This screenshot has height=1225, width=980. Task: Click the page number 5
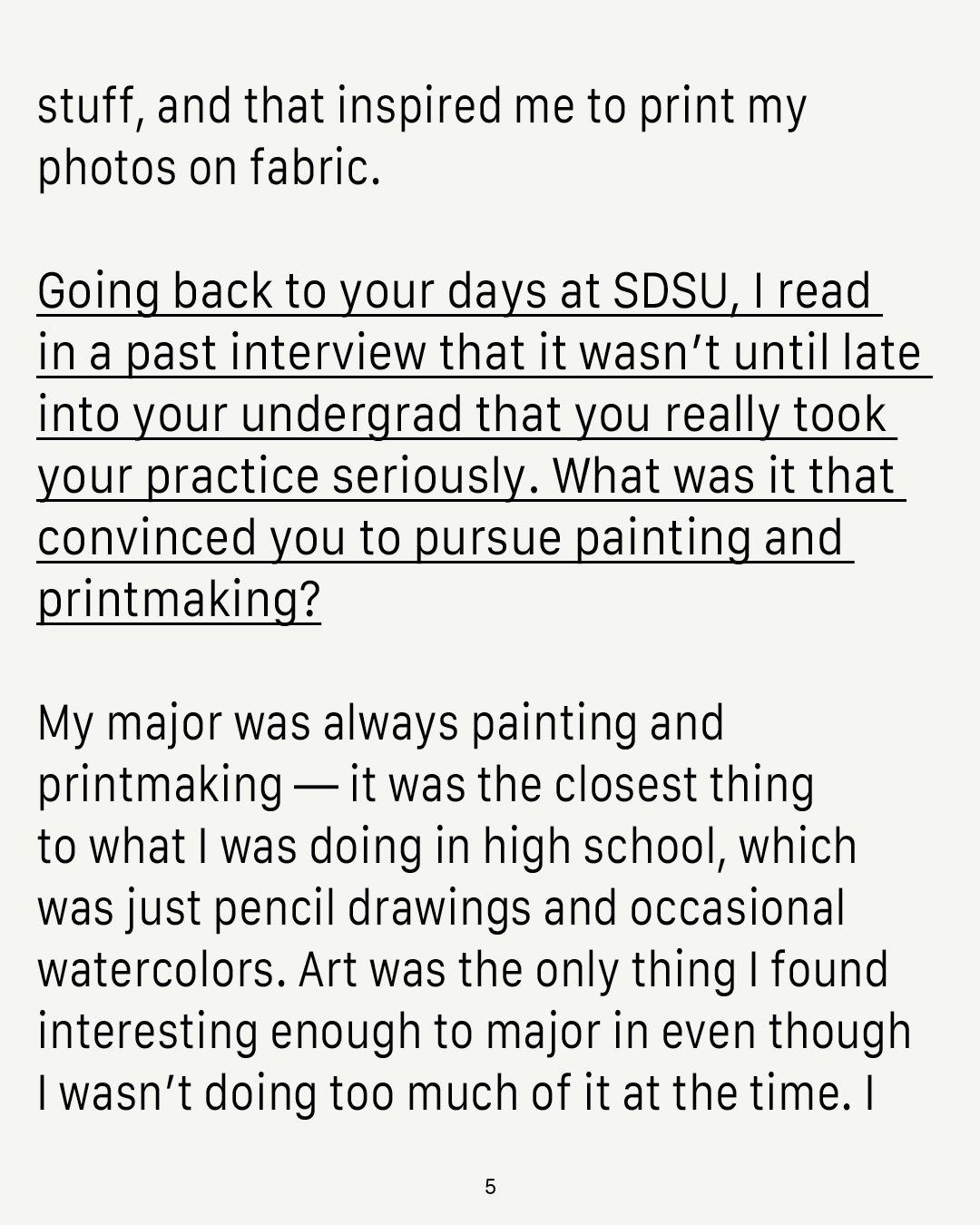click(x=491, y=1187)
